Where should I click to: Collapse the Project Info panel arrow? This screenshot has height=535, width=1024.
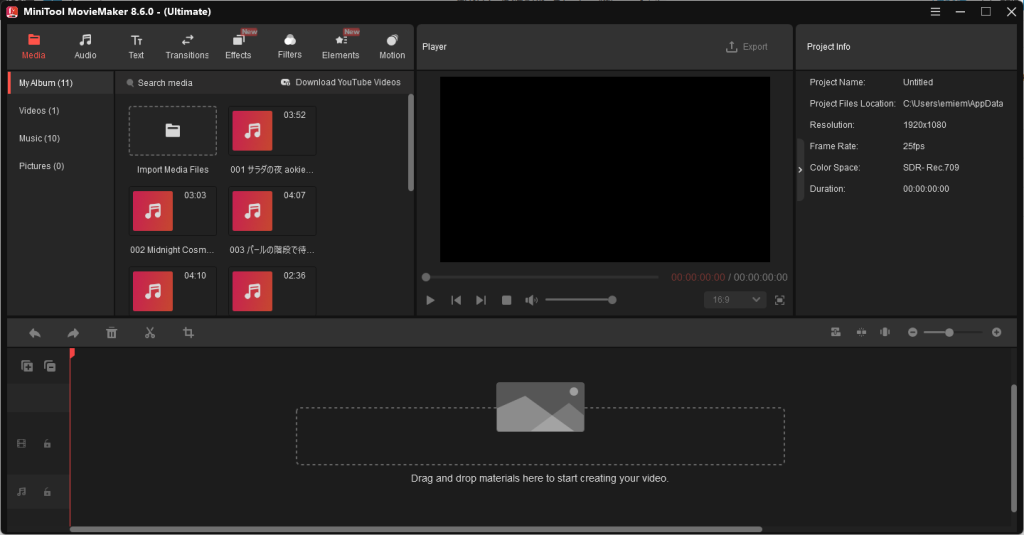800,170
